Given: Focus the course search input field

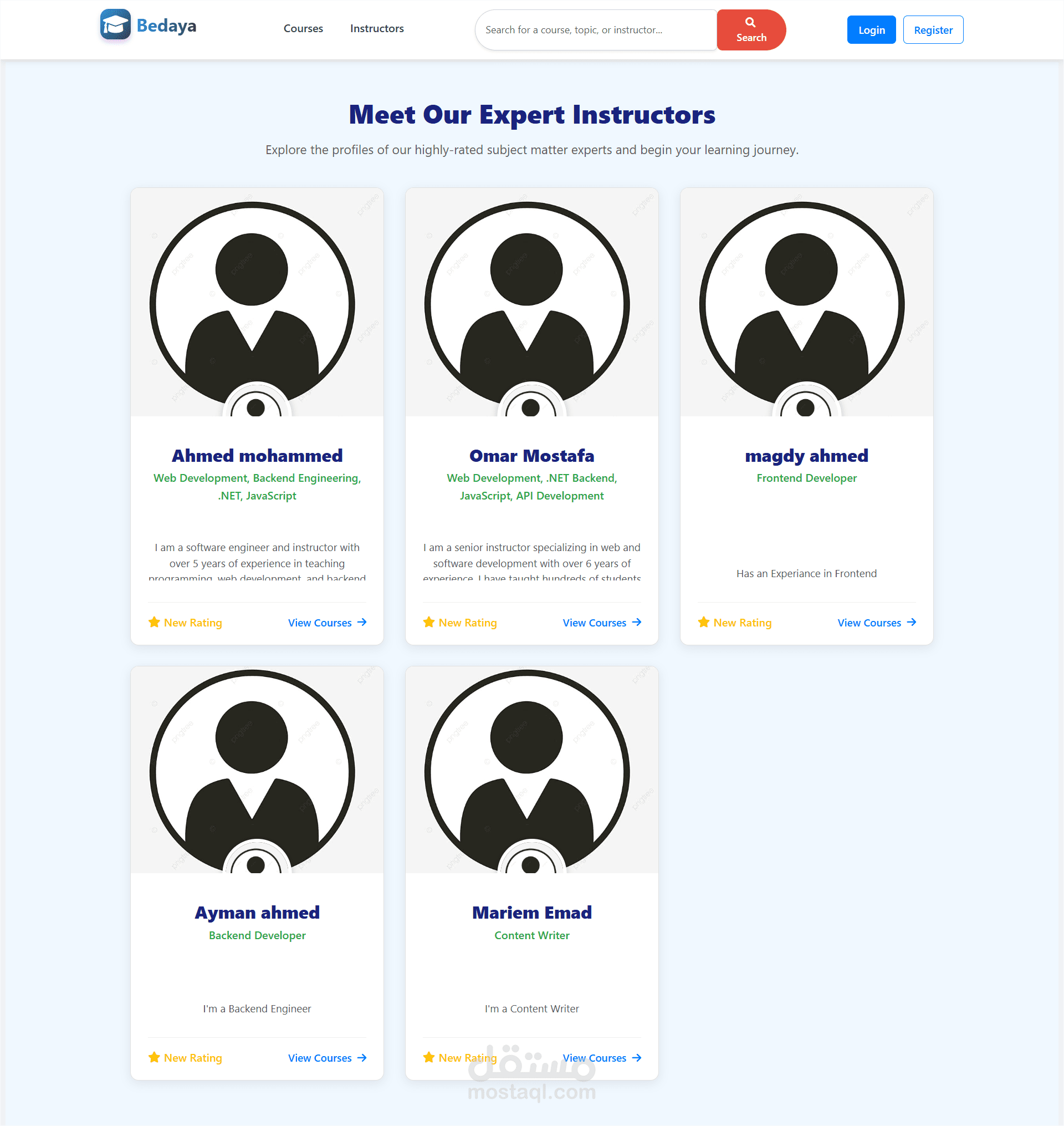Looking at the screenshot, I should (596, 29).
